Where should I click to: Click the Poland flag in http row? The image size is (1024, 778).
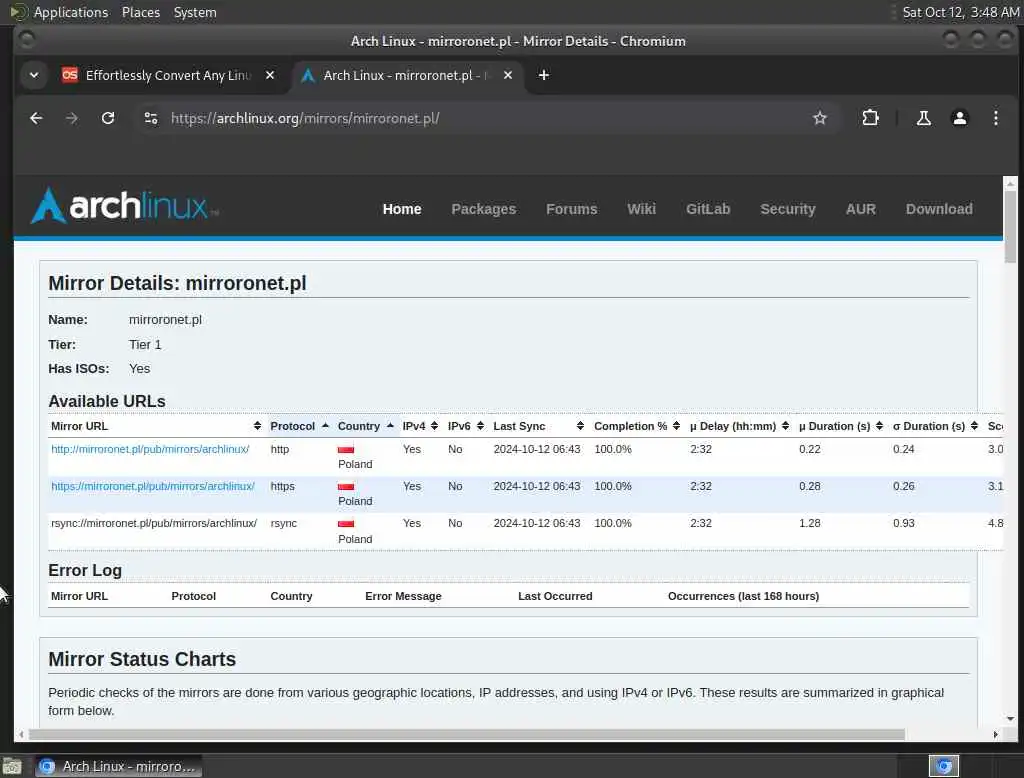click(x=345, y=449)
